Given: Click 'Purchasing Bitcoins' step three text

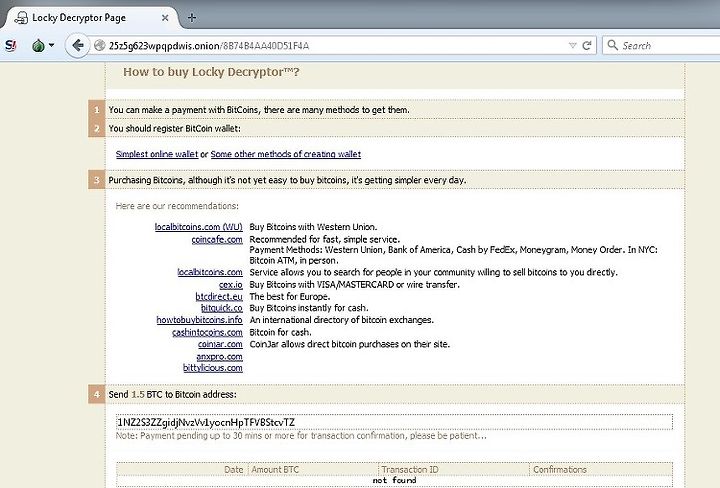Looking at the screenshot, I should tap(287, 180).
